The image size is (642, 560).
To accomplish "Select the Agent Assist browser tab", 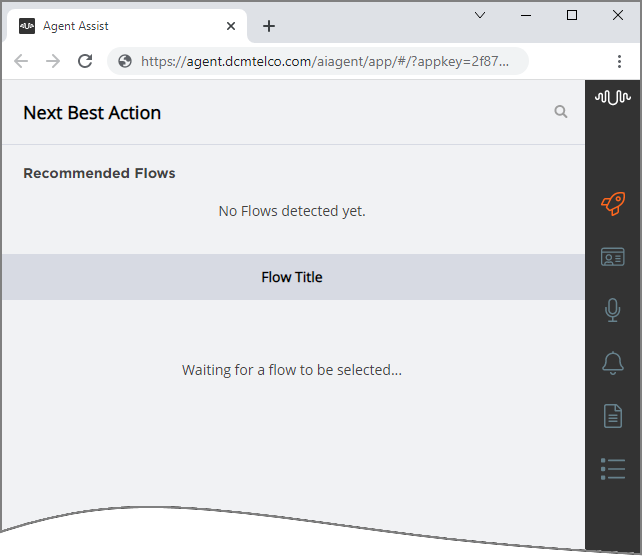I will pos(125,26).
